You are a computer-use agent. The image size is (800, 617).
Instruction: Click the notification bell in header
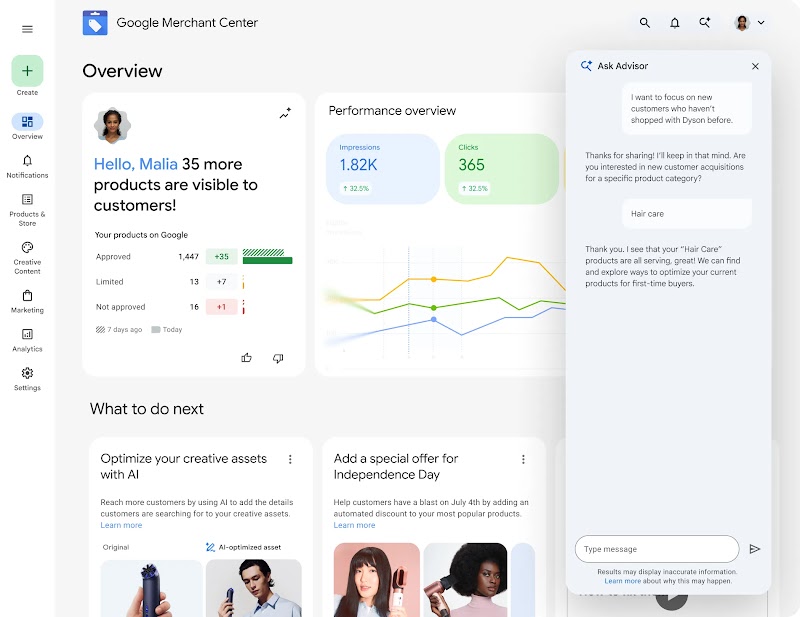(x=674, y=23)
